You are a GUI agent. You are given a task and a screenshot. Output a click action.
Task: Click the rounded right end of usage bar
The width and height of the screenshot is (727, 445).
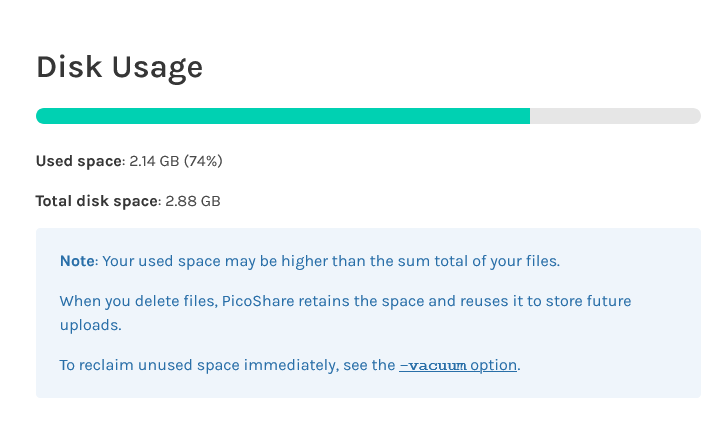coord(695,116)
